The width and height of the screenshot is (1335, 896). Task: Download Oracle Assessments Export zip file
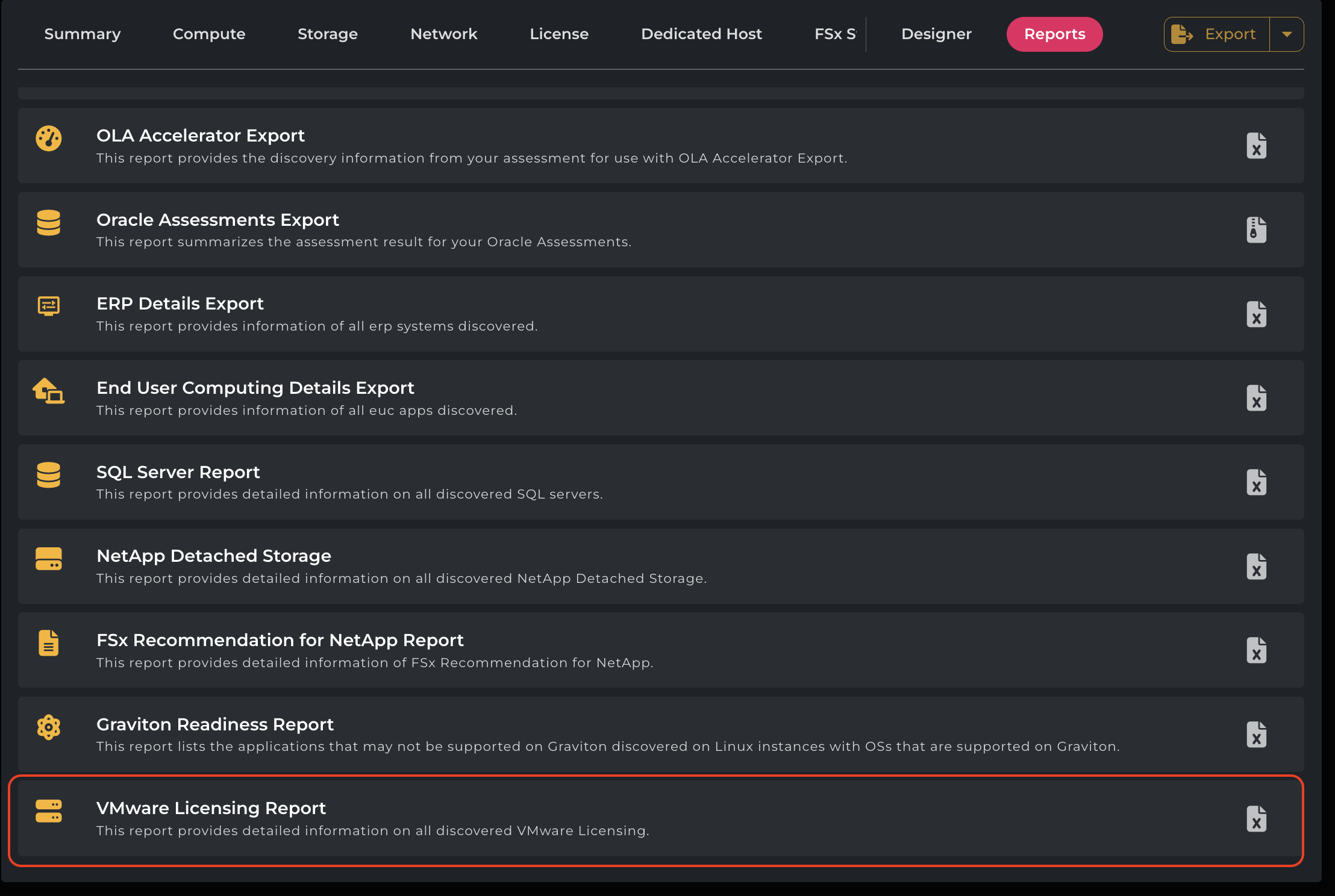coord(1256,230)
